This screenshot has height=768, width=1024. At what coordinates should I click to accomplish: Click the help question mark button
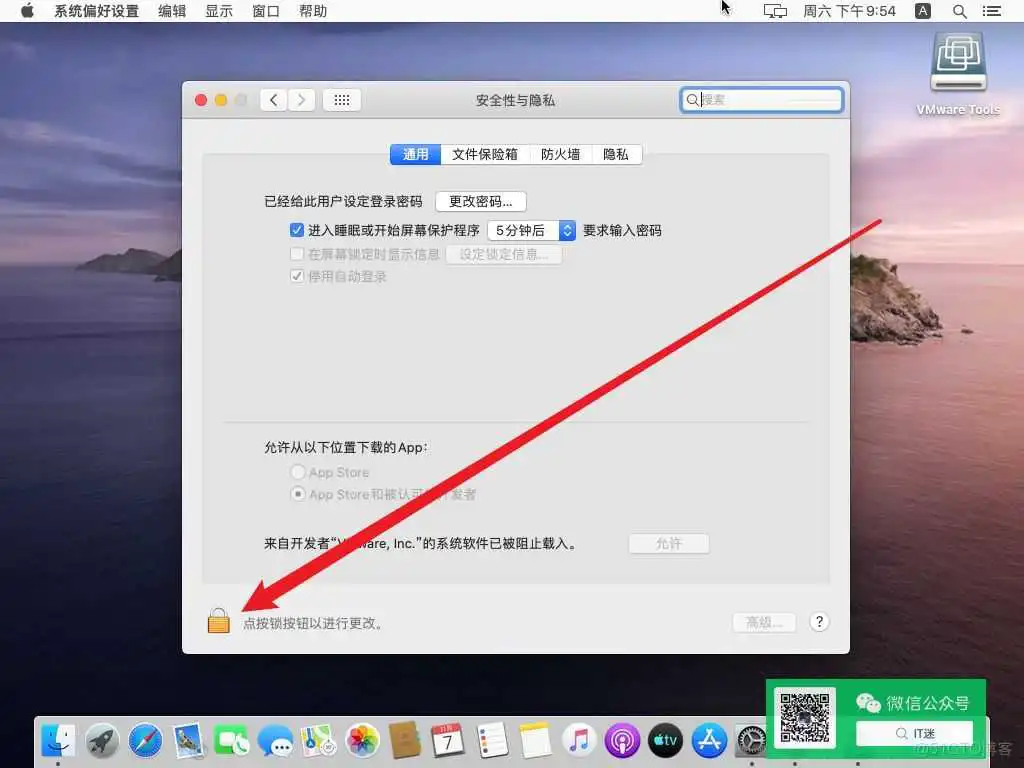[819, 621]
